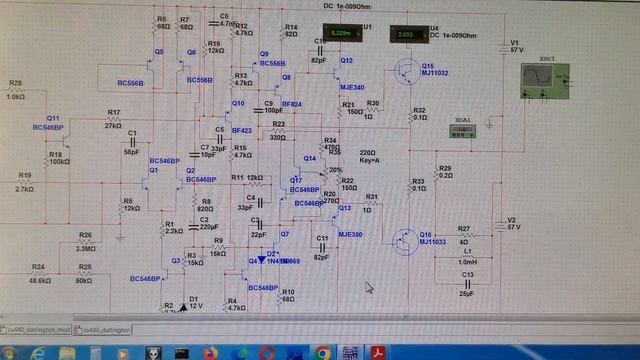This screenshot has width=640, height=360.
Task: Select the R26 3.3MΩ resistor label
Action: (85, 242)
